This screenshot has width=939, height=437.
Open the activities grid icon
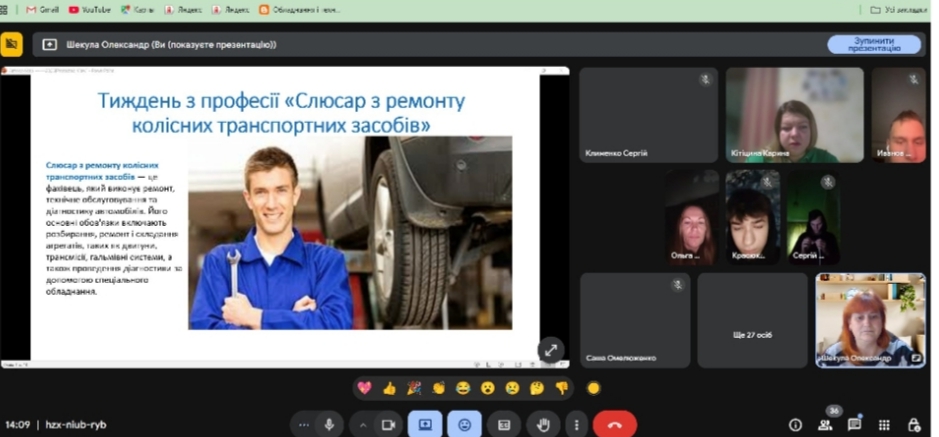tap(884, 425)
